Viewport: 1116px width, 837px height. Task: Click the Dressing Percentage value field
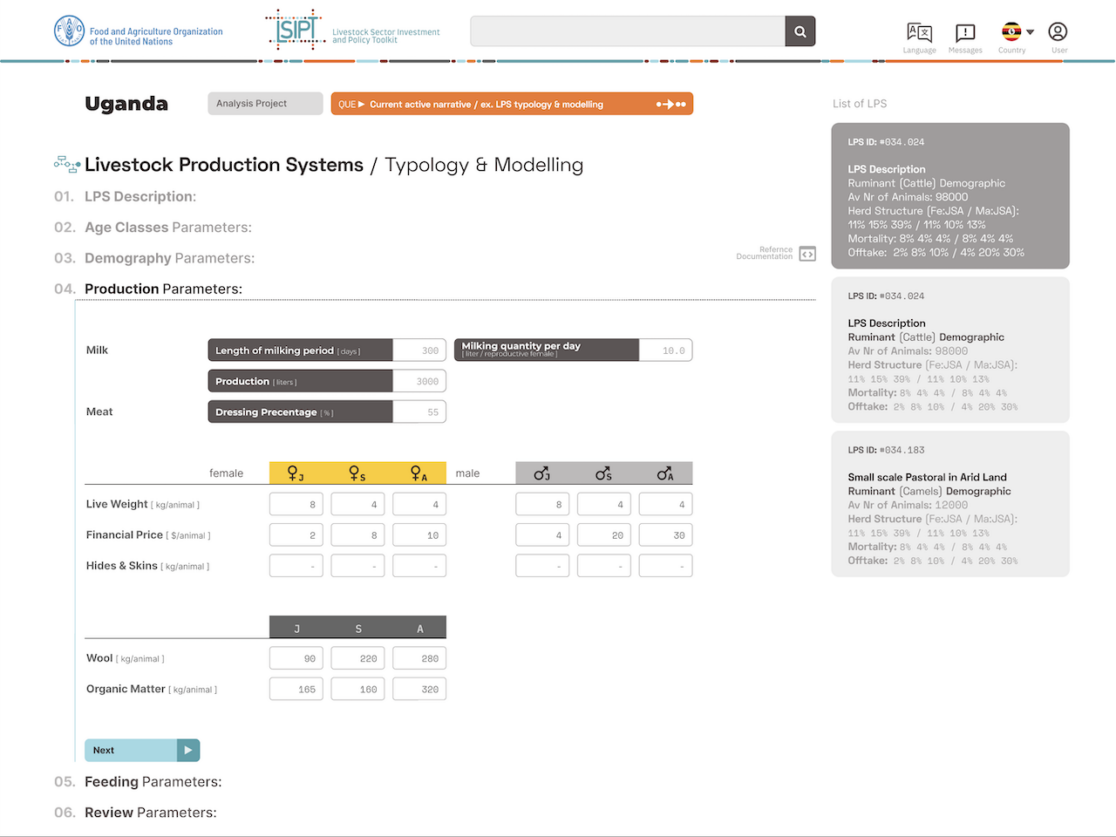(419, 412)
